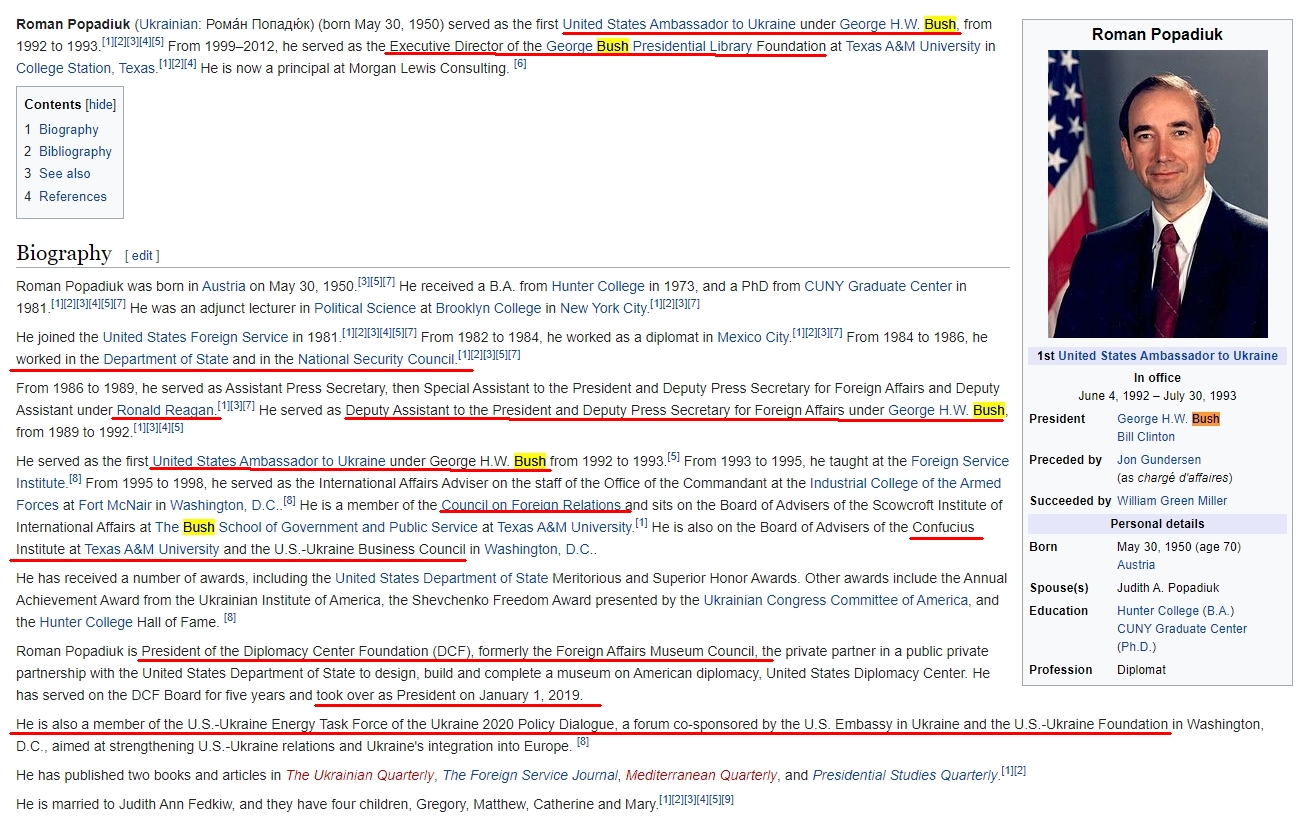
Task: Edit the Biography section
Action: point(142,256)
